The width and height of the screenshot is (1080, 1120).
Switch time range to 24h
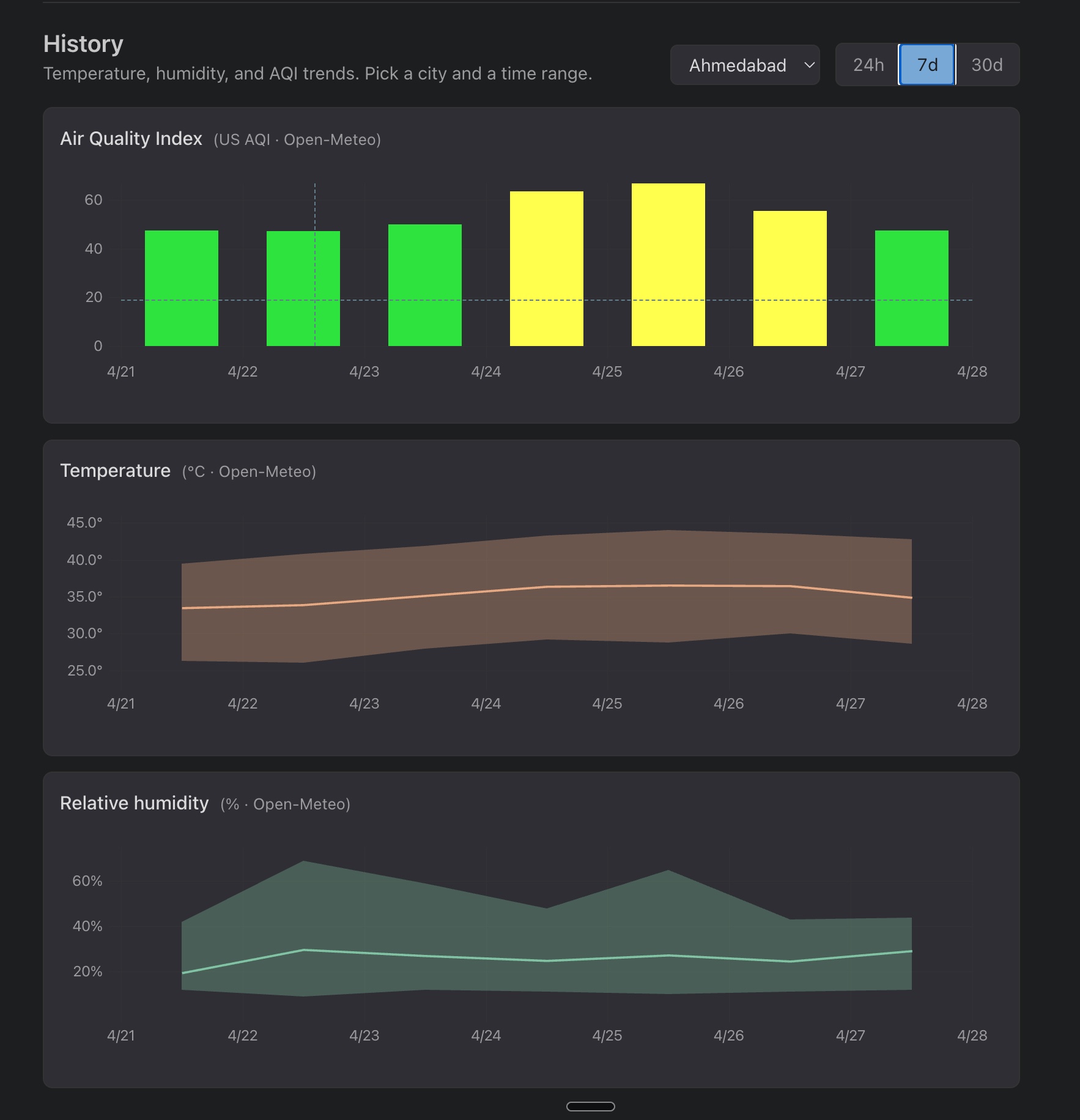point(868,65)
